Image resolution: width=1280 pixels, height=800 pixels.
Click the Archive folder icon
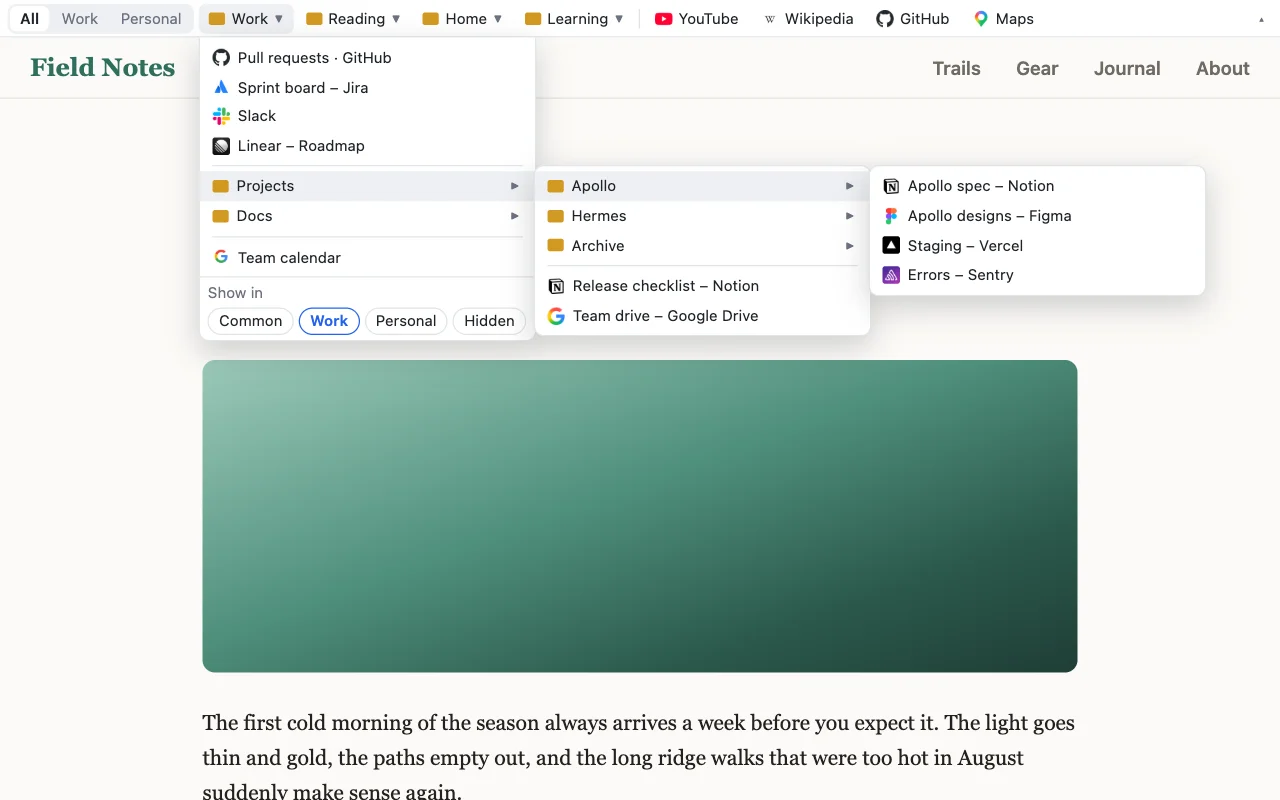tap(555, 246)
